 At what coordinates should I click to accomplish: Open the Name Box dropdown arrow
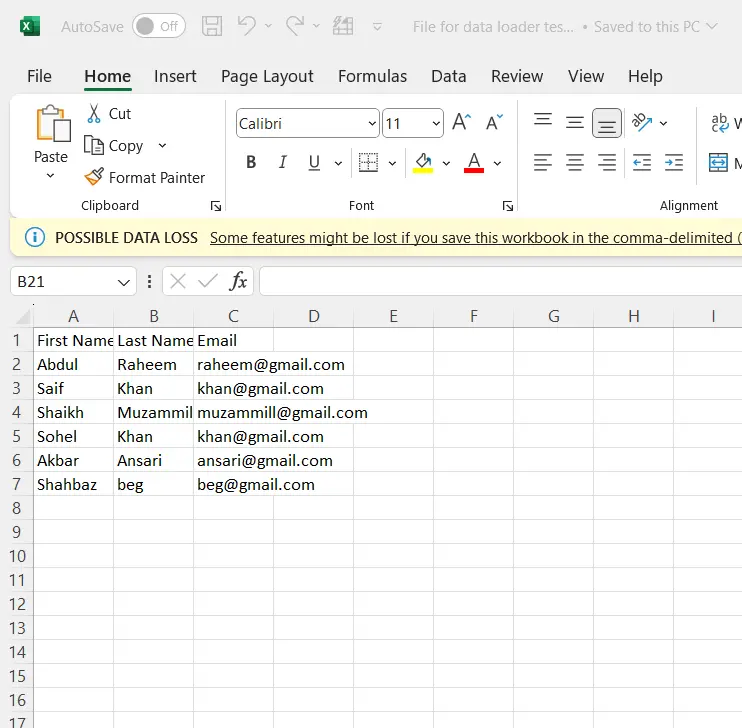[124, 283]
